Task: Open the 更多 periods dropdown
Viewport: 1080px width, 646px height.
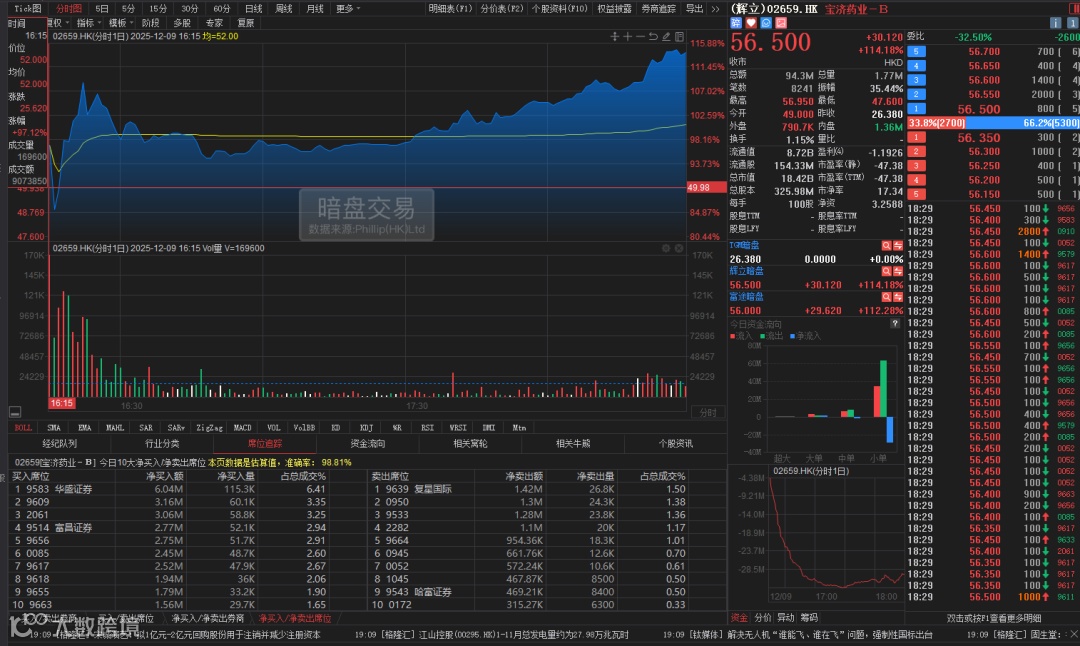Action: pos(348,8)
